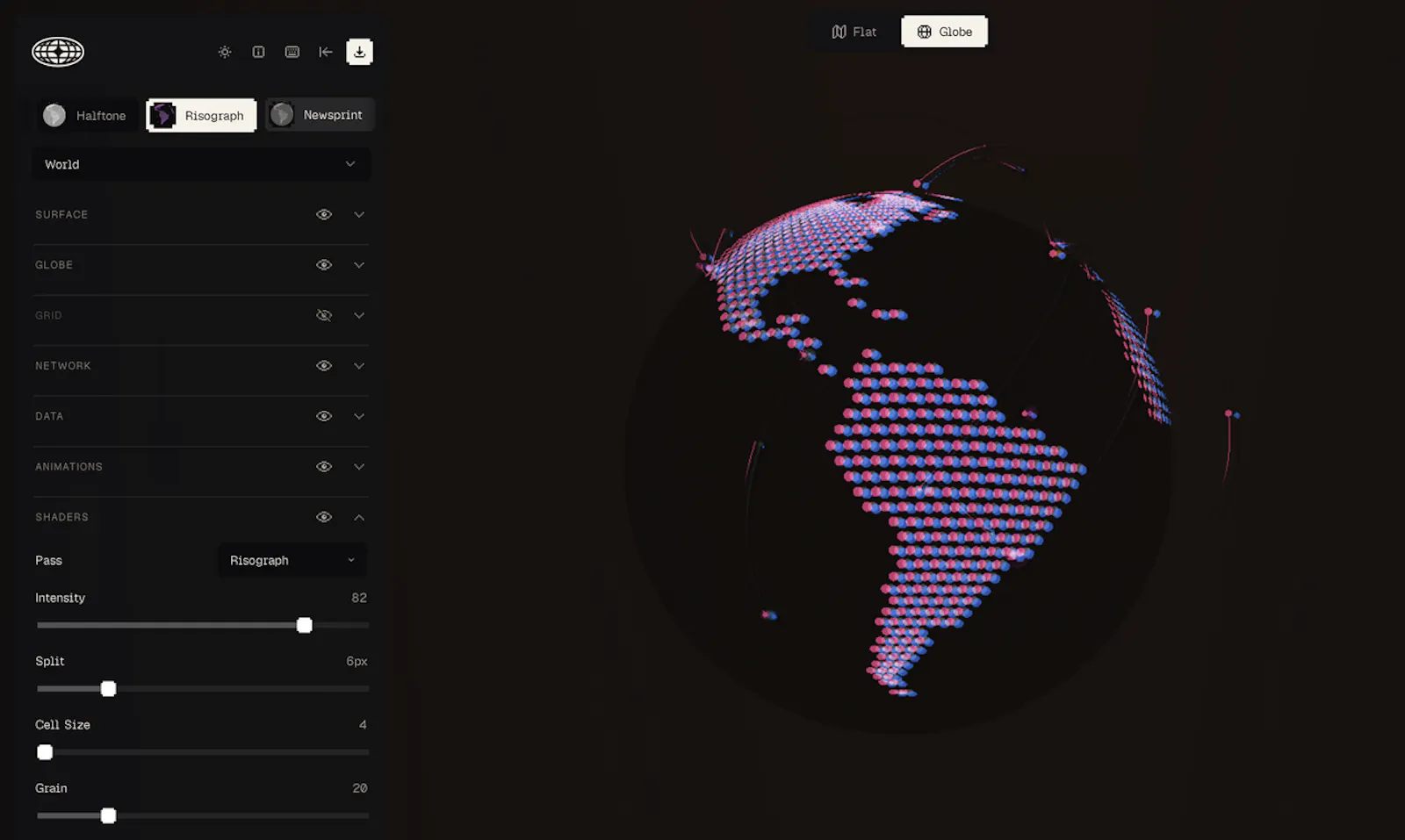Screen dimensions: 1405x840
Task: Open the Pass Risograph dropdown
Action: pos(292,560)
